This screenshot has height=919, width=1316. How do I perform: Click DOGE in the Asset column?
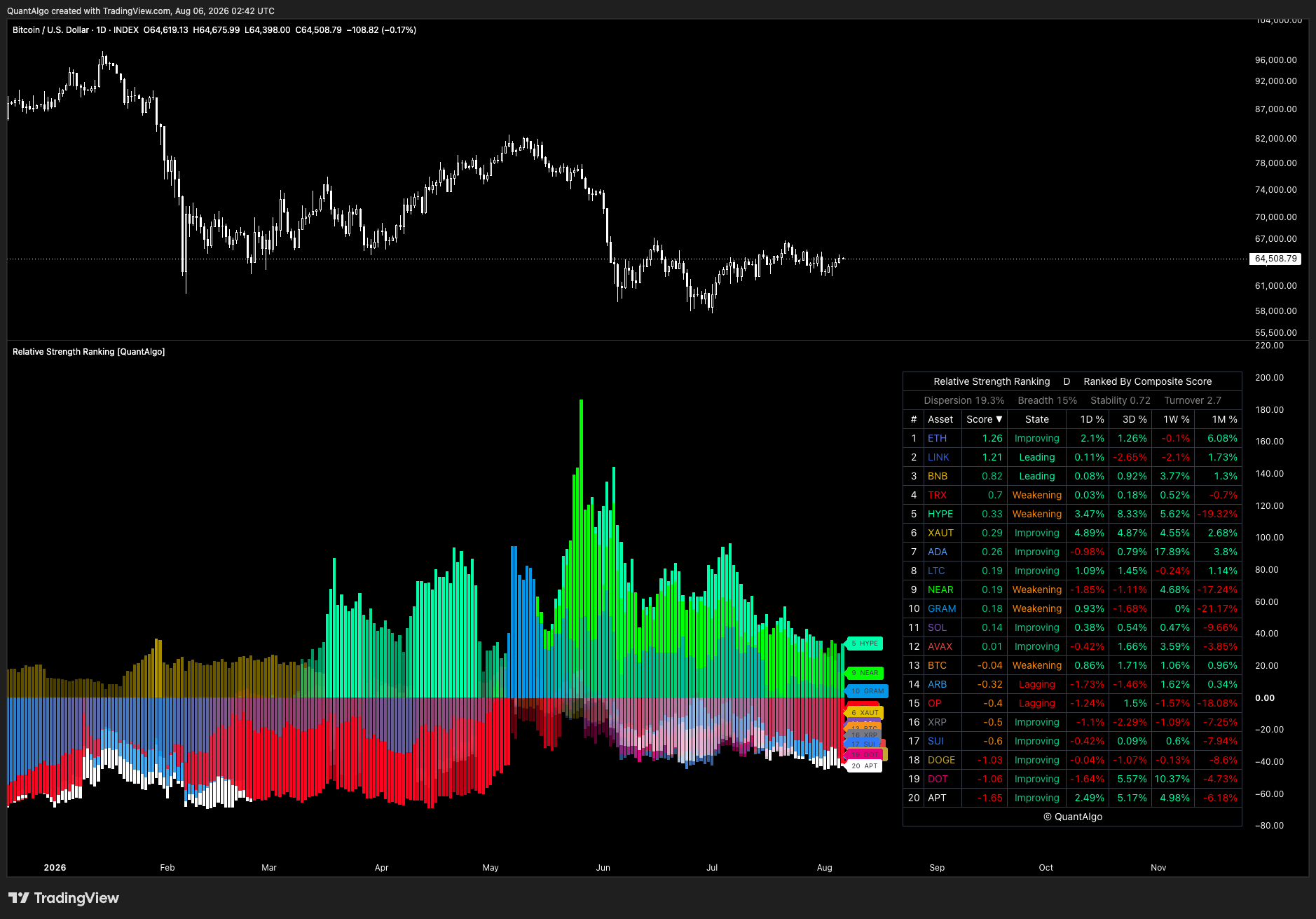942,760
